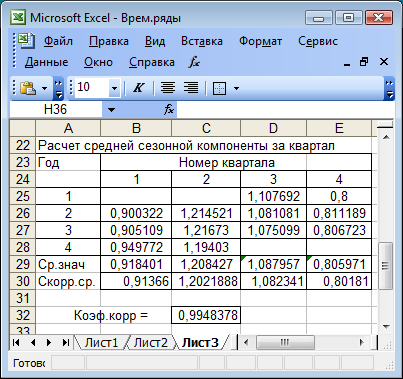Open the Paste options dropdown arrow
Screen dimensions: 403x379
[45, 89]
